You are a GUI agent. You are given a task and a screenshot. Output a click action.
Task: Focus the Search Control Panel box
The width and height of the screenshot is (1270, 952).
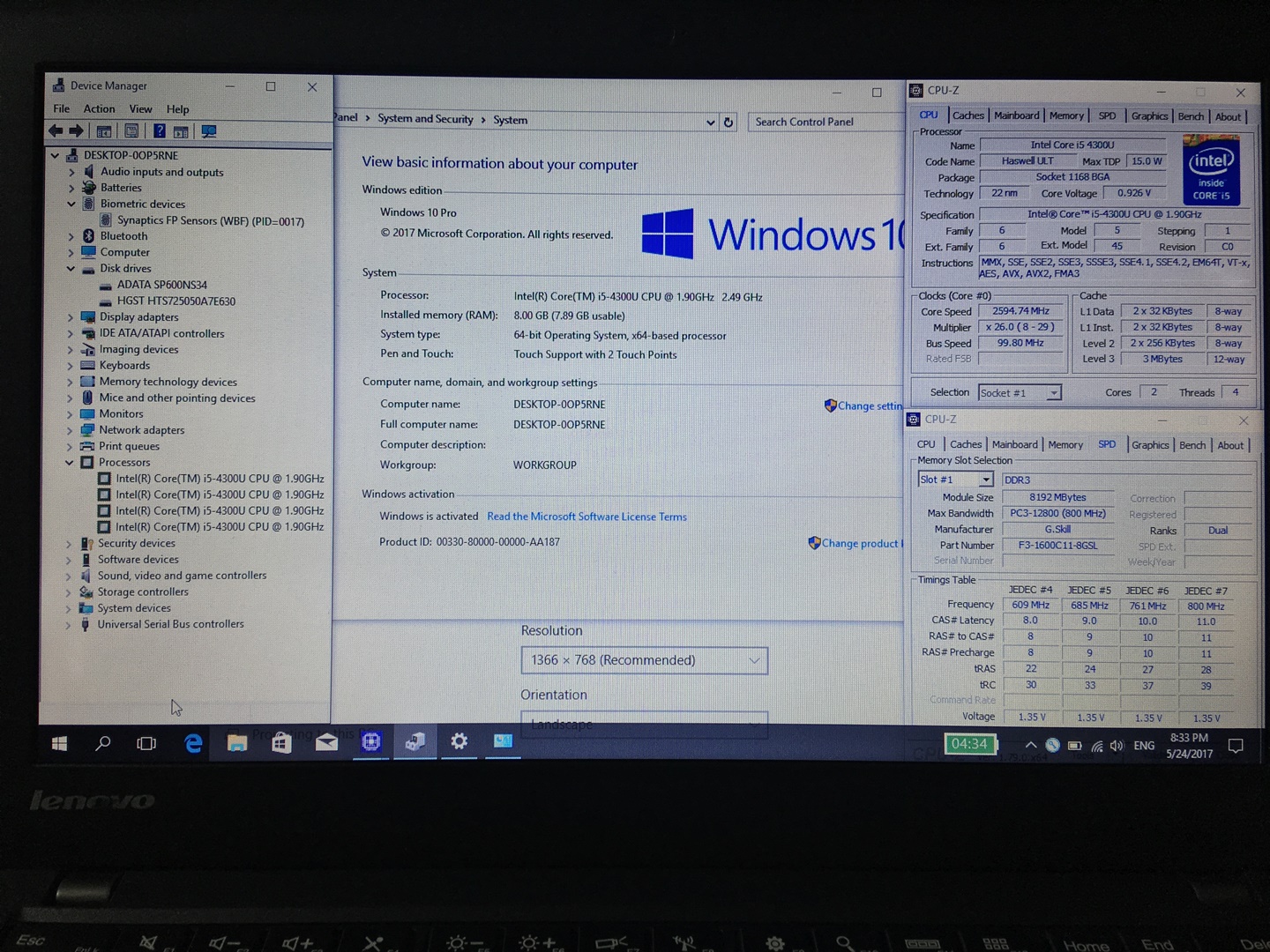[x=825, y=122]
